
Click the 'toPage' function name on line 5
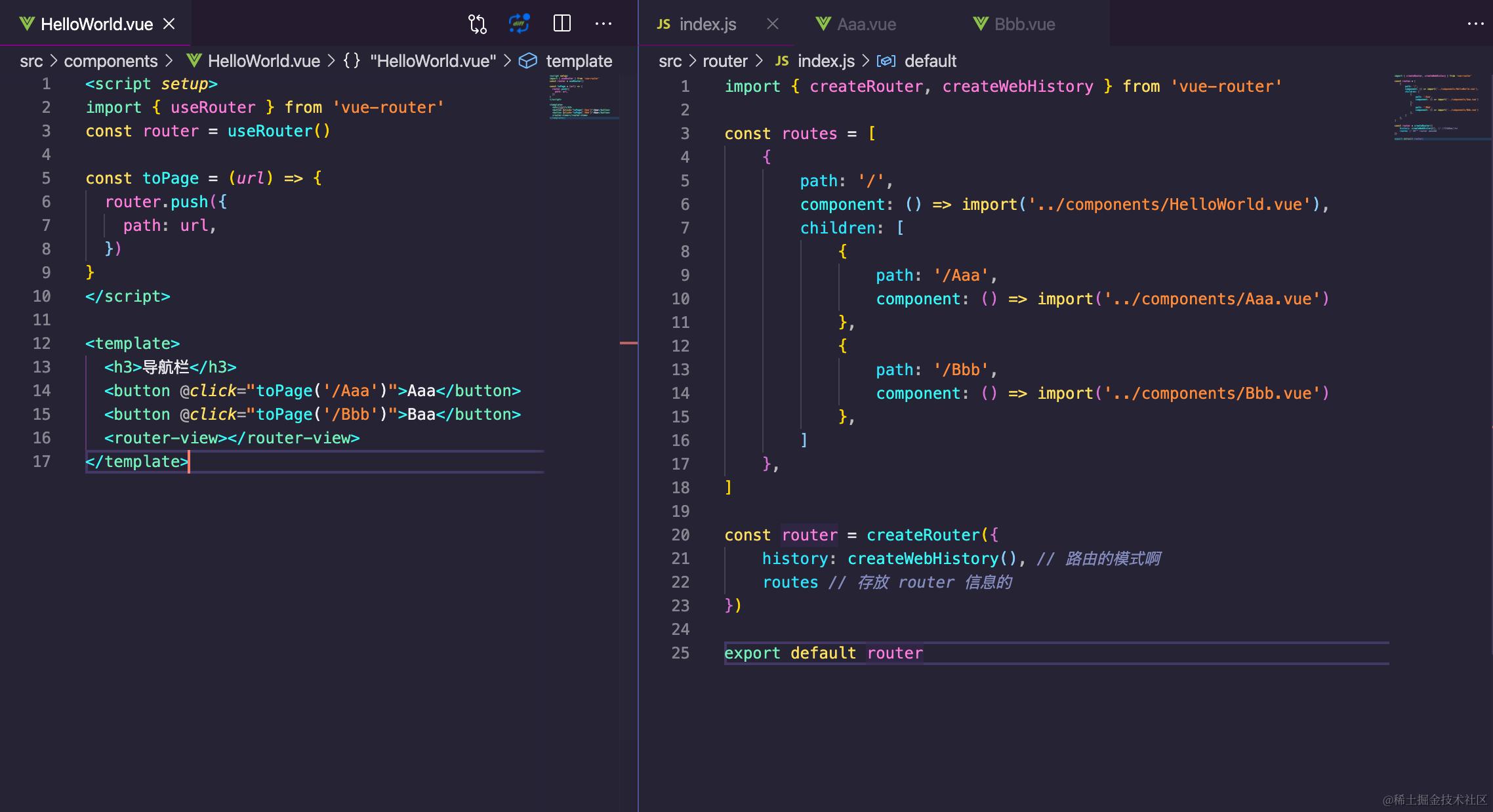tap(171, 178)
